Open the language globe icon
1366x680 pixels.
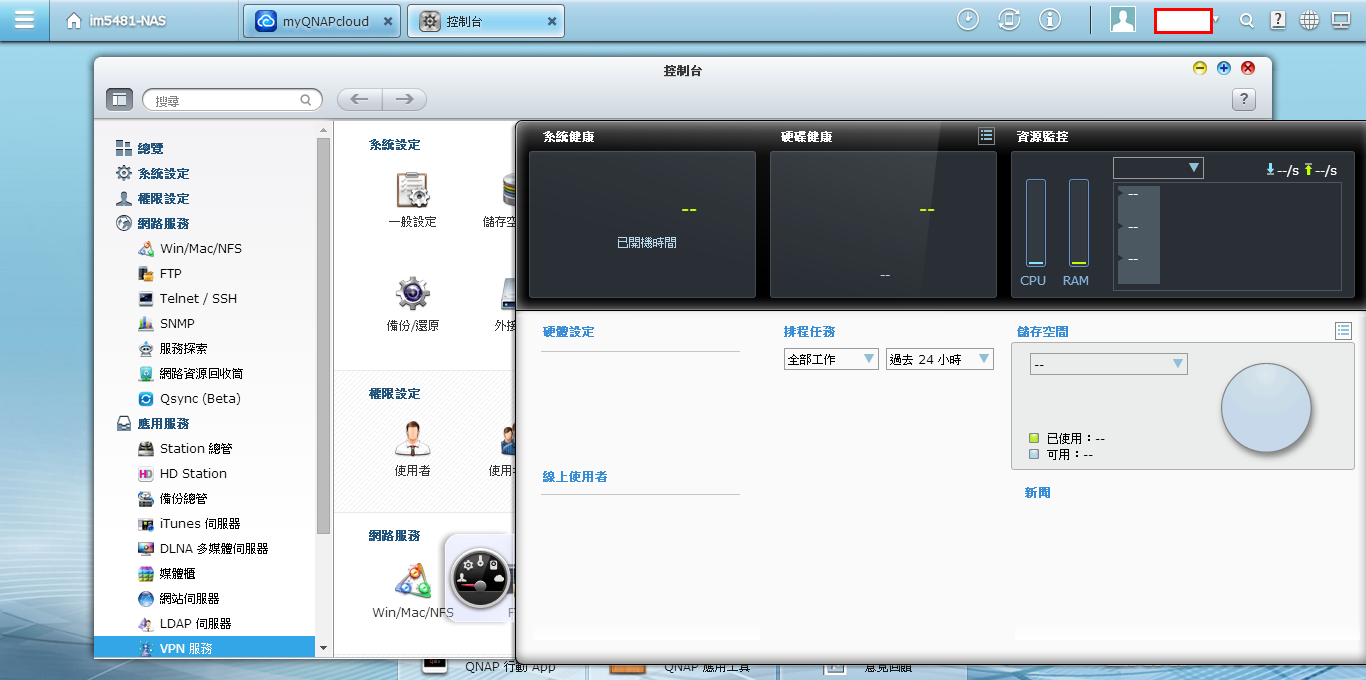1309,21
